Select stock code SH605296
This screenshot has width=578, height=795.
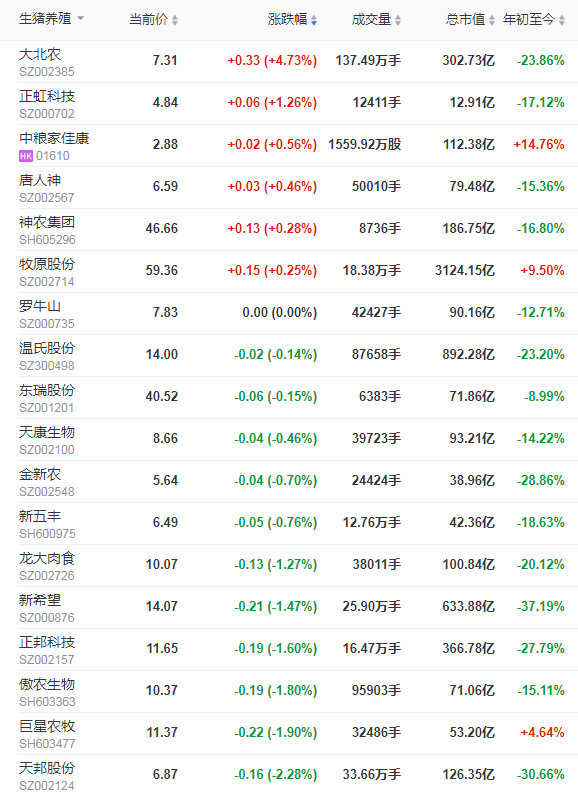(47, 240)
